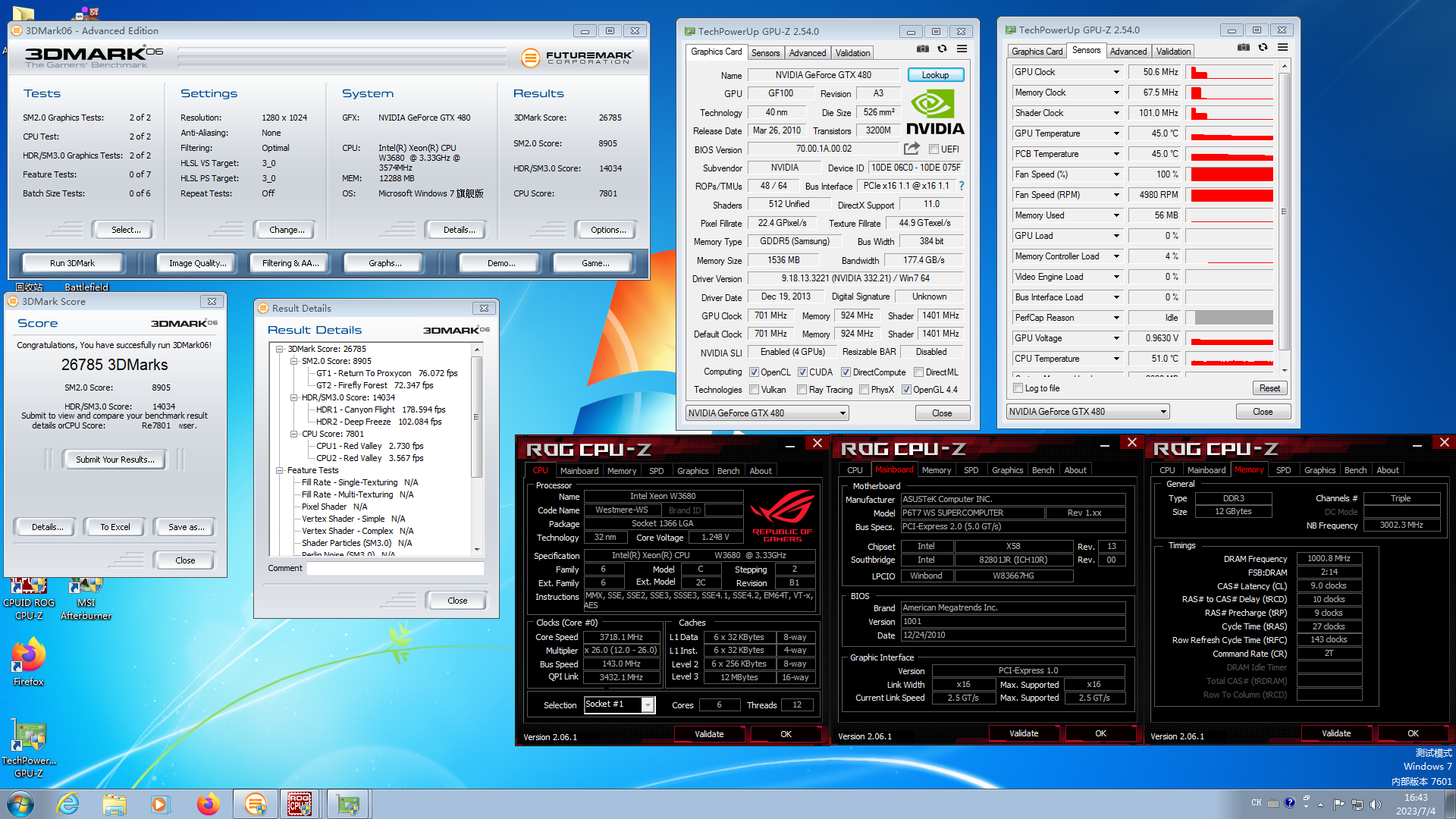Click Lookup button in GPU-Z
This screenshot has width=1456, height=819.
935,75
